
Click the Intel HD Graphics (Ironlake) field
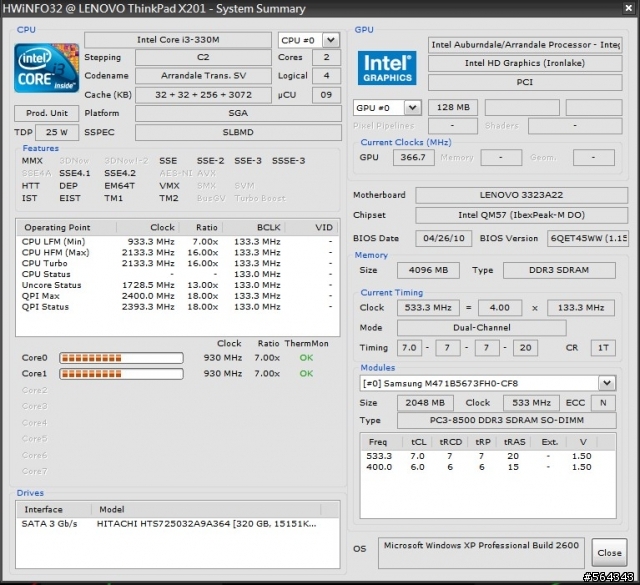(x=525, y=63)
